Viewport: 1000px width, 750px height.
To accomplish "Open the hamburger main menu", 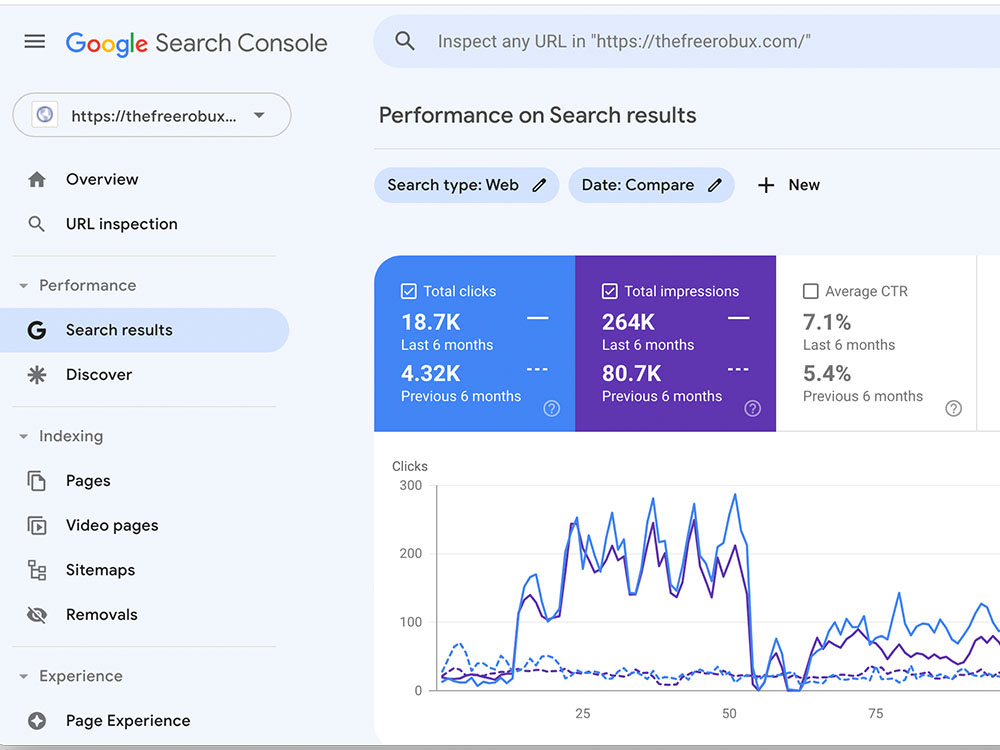I will tap(34, 41).
